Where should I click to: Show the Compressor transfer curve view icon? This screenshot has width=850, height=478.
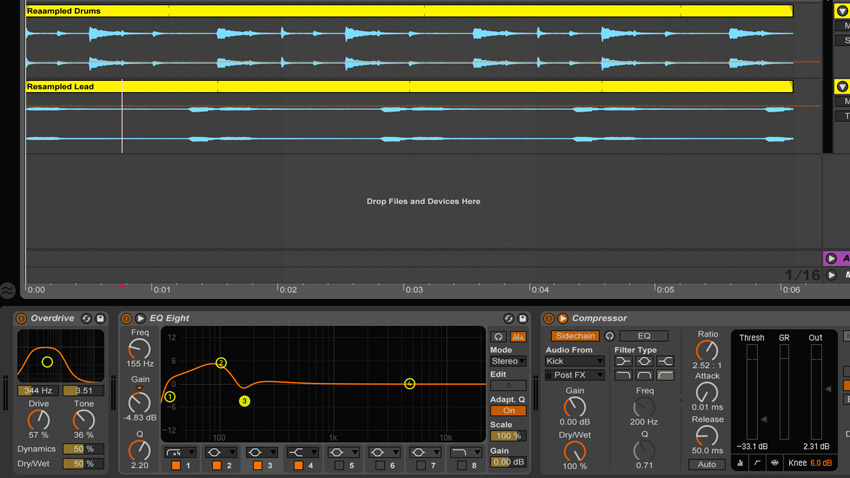[757, 463]
